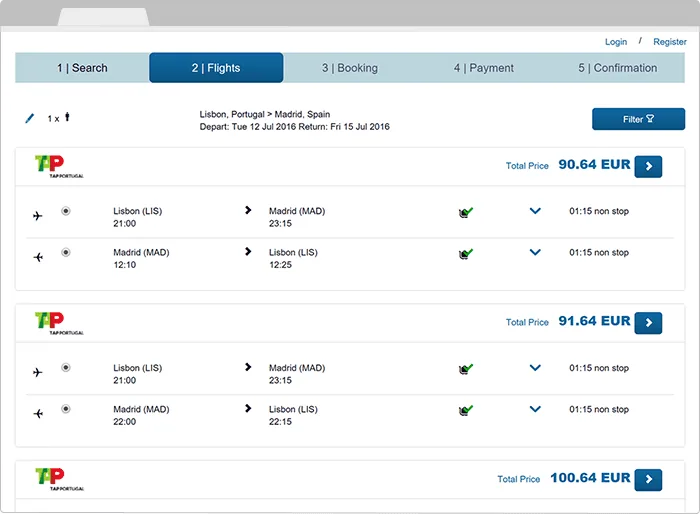700x514 pixels.
Task: Click the Register link
Action: (x=670, y=42)
